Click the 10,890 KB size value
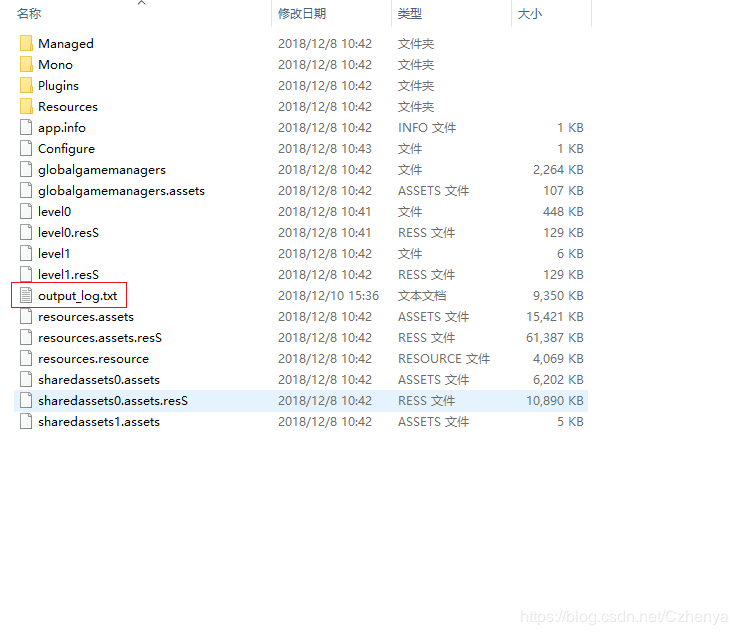 (x=555, y=401)
